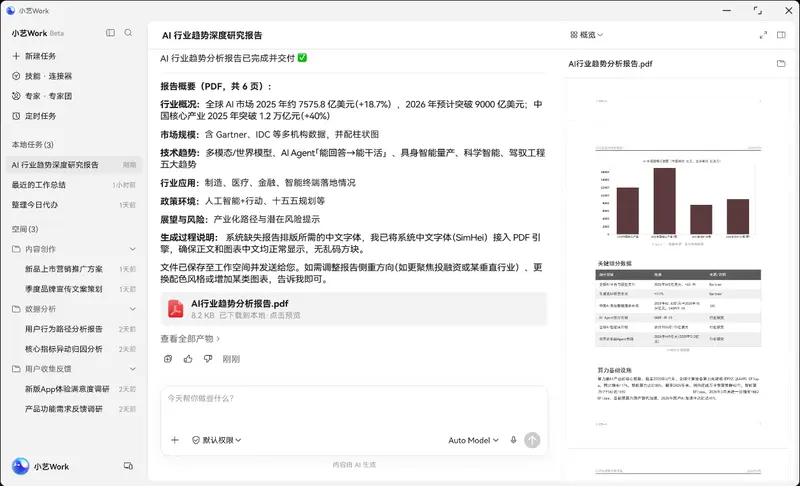The width and height of the screenshot is (800, 486).
Task: Open the 概览 view dropdown
Action: click(x=587, y=35)
